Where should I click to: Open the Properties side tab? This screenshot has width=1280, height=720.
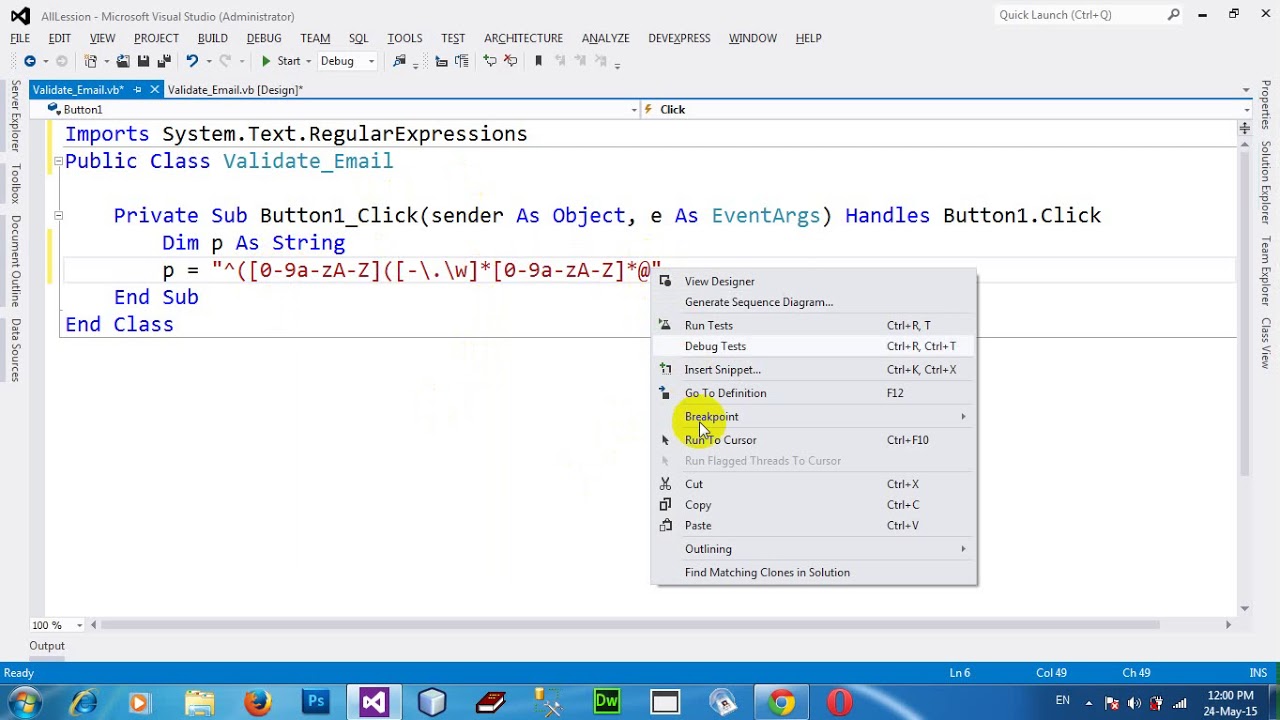pos(1265,105)
